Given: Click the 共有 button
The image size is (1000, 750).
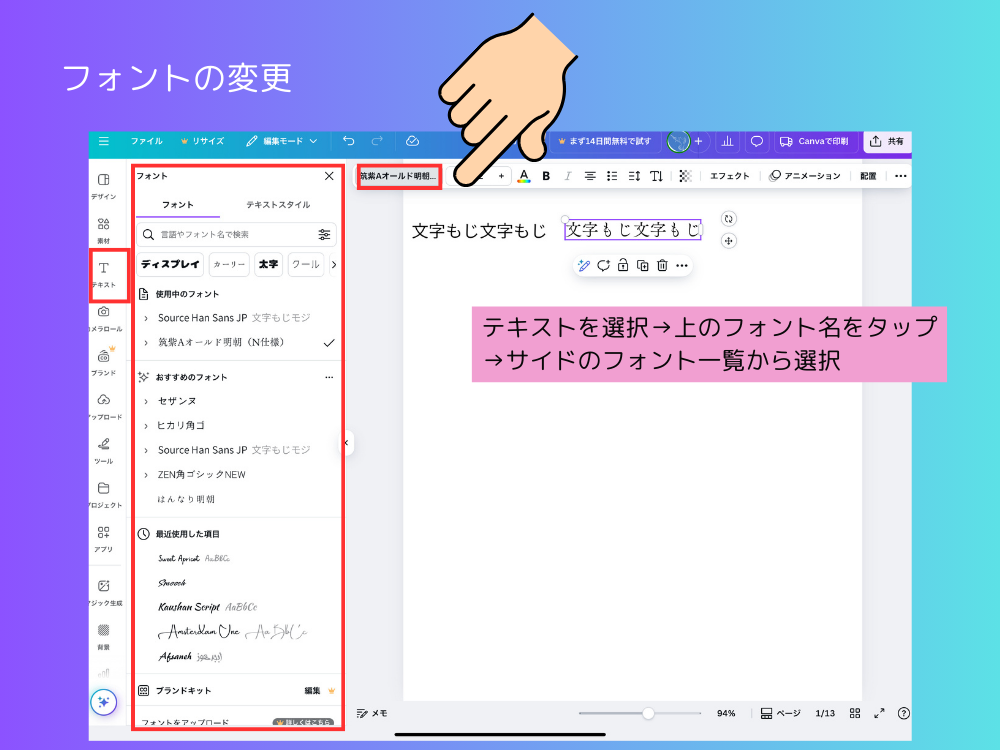Looking at the screenshot, I should [x=887, y=141].
